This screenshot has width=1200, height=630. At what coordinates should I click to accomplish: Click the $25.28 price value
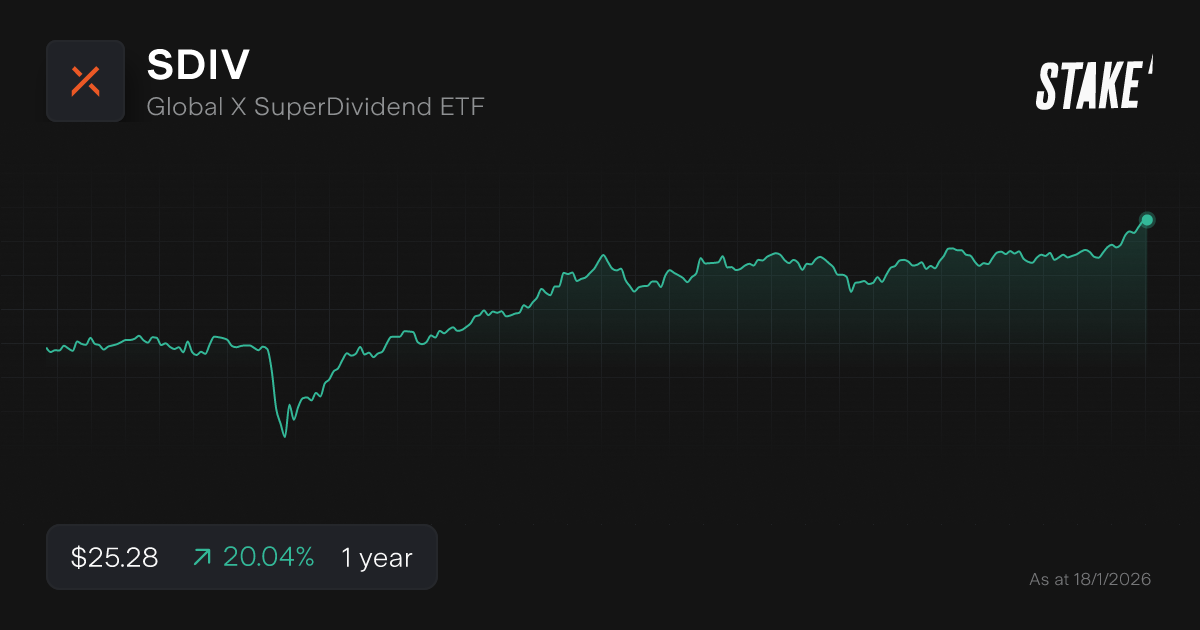coord(114,558)
